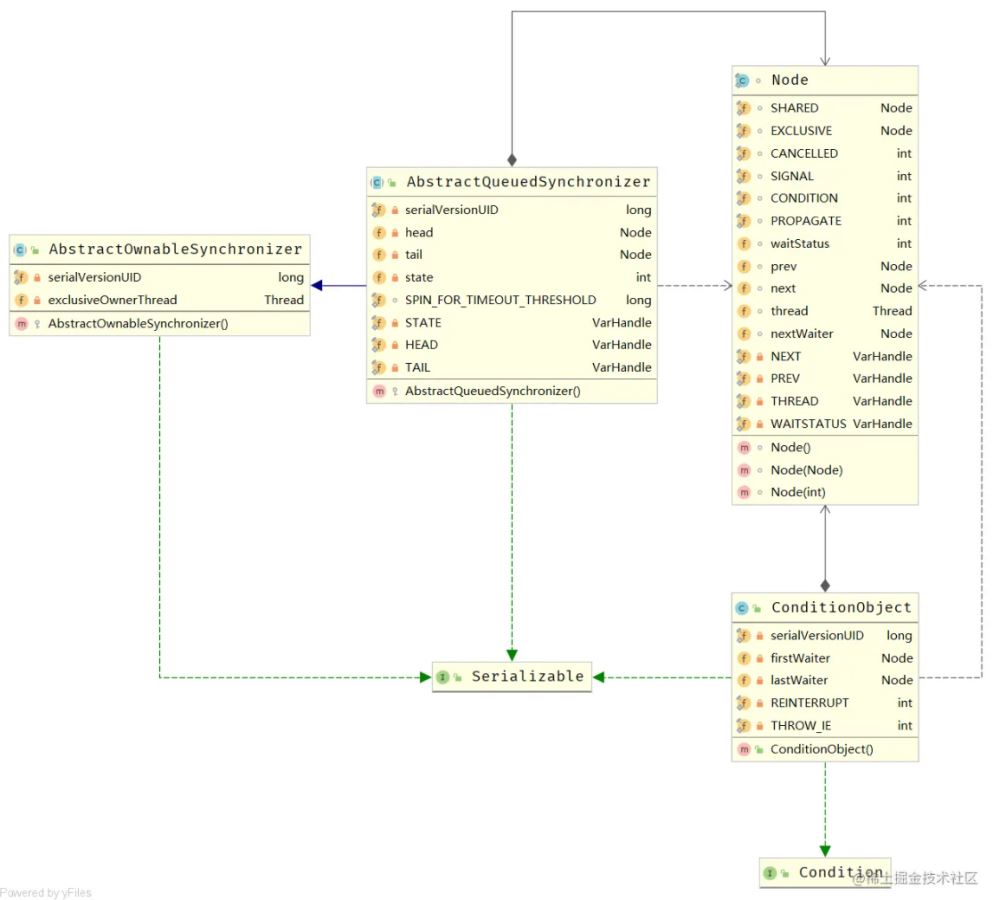Select the SPIN_FOR_TIMEOUT_THRESHOLD field

pos(500,300)
